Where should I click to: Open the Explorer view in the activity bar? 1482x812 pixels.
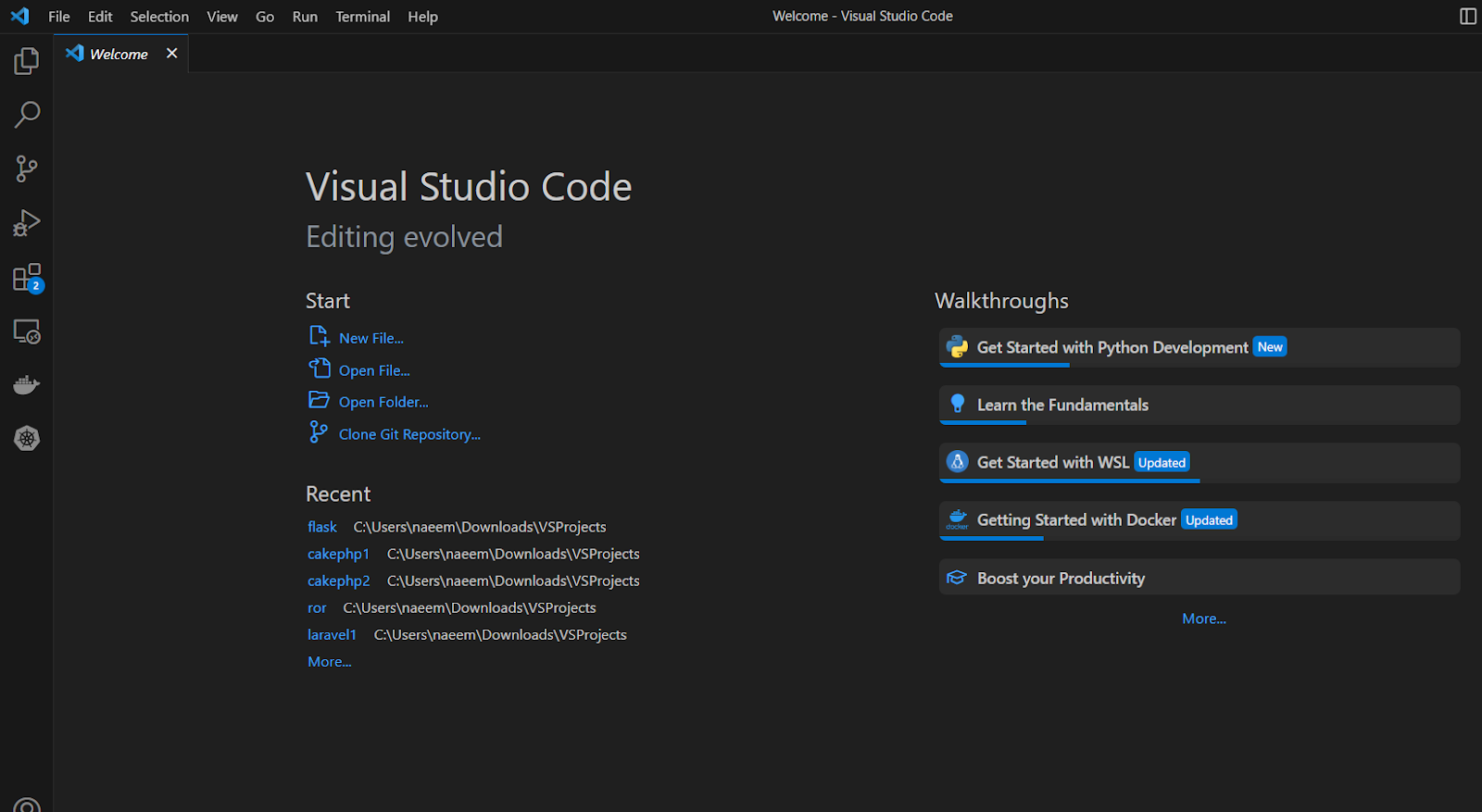click(x=27, y=61)
